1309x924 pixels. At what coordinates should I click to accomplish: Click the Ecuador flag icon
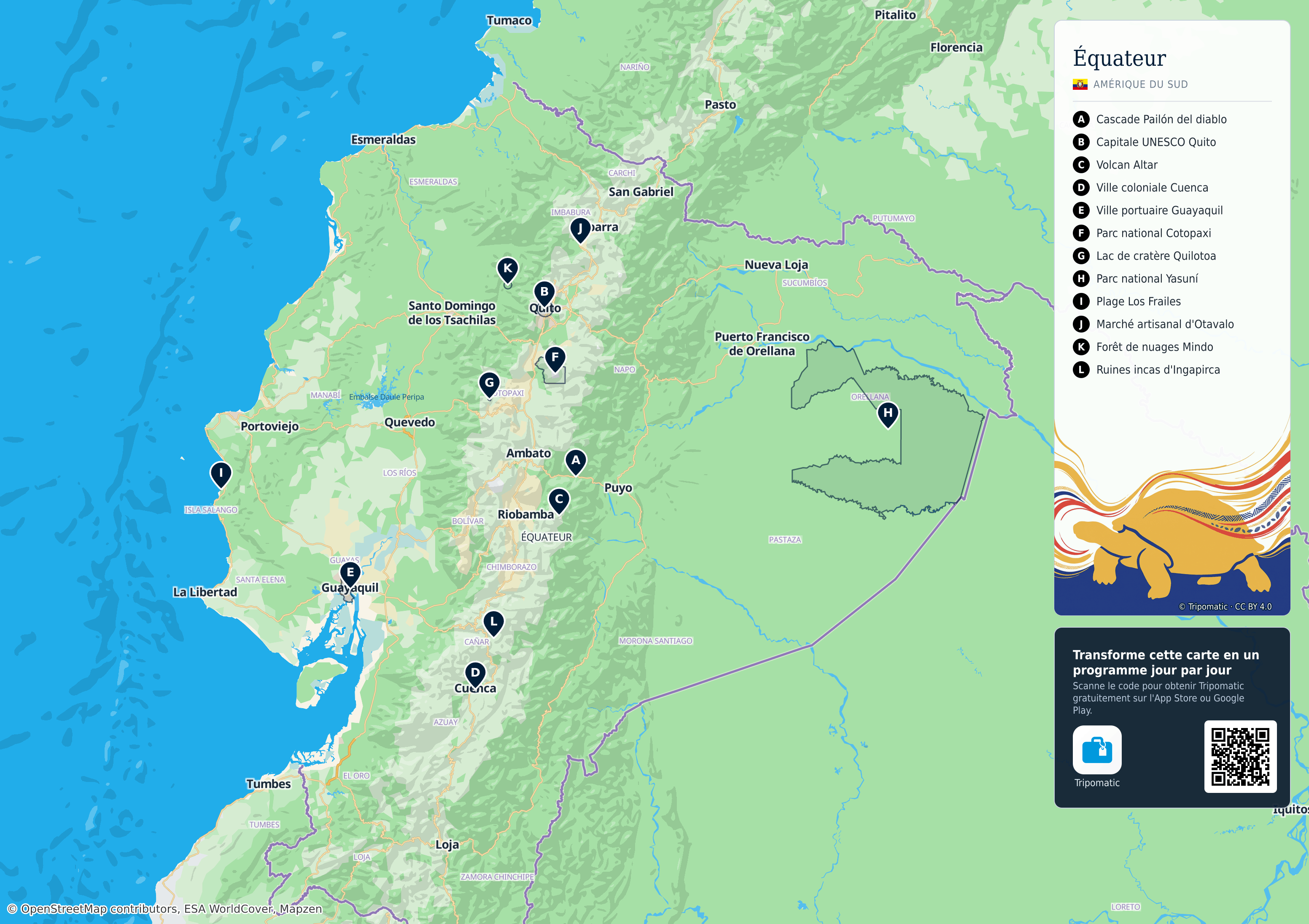(x=1080, y=84)
